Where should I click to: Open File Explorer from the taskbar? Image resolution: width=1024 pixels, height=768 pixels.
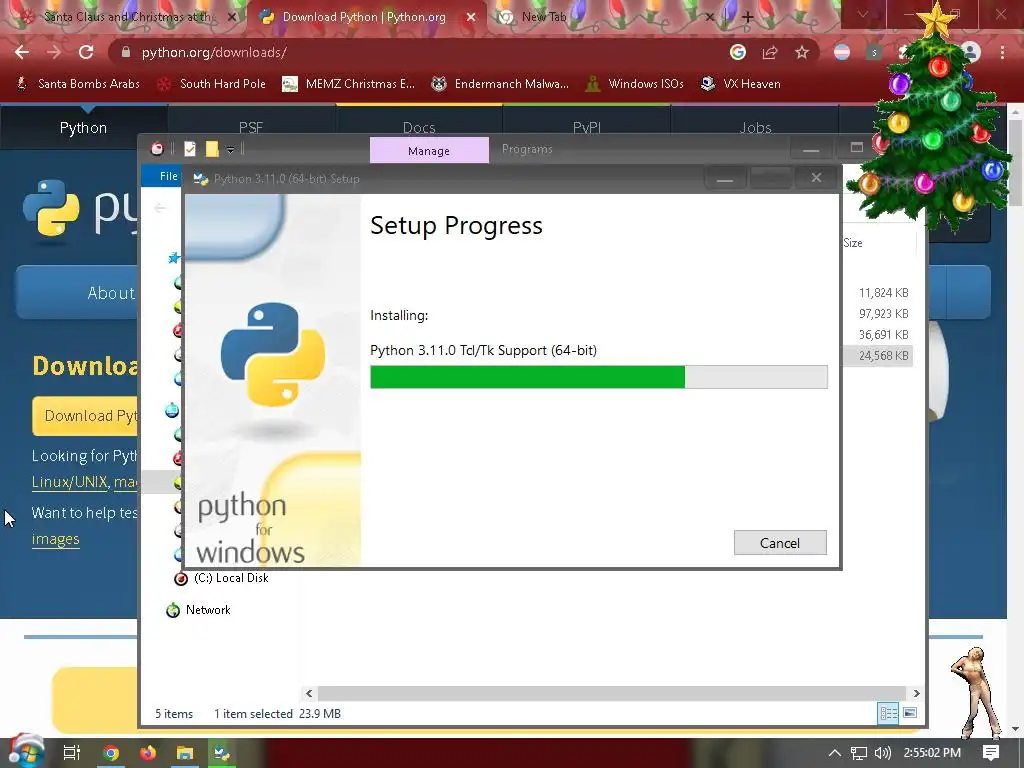pyautogui.click(x=185, y=753)
